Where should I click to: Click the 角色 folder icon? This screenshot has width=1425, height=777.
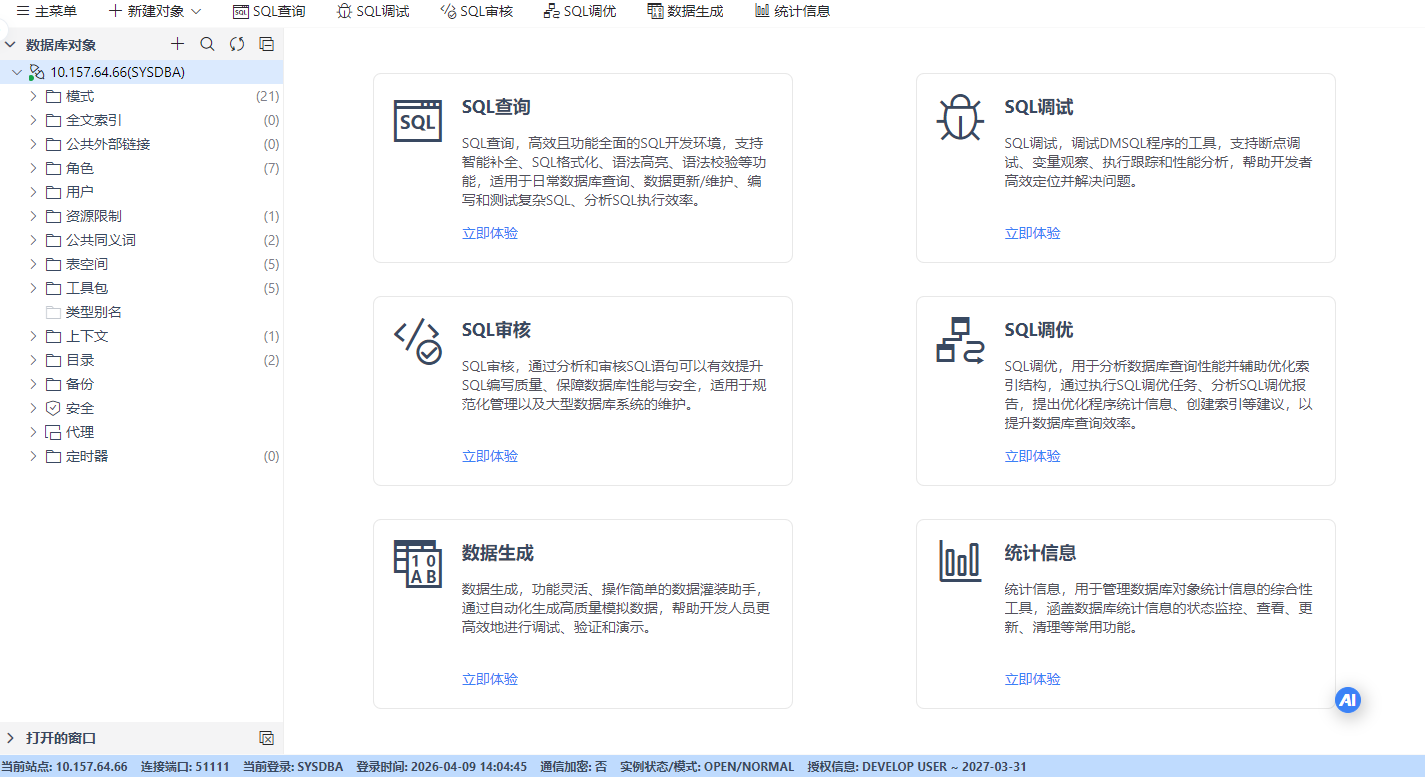pos(53,168)
